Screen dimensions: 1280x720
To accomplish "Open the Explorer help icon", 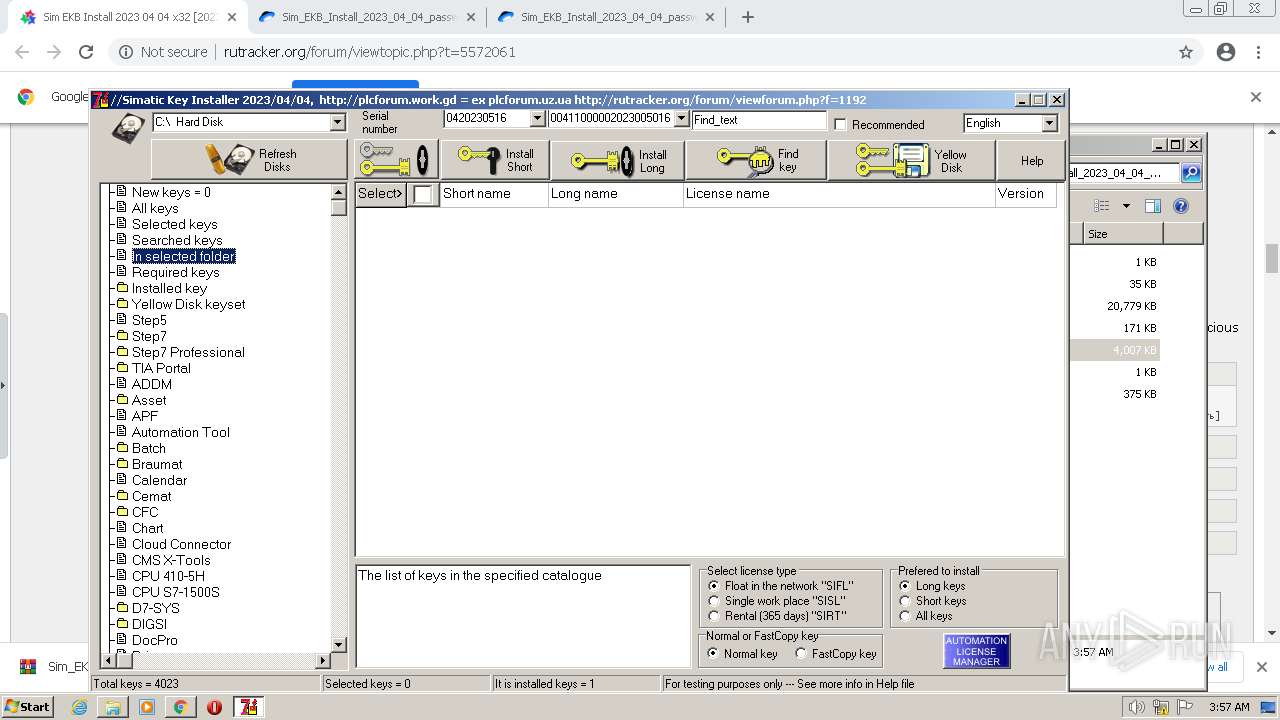I will click(x=1181, y=206).
